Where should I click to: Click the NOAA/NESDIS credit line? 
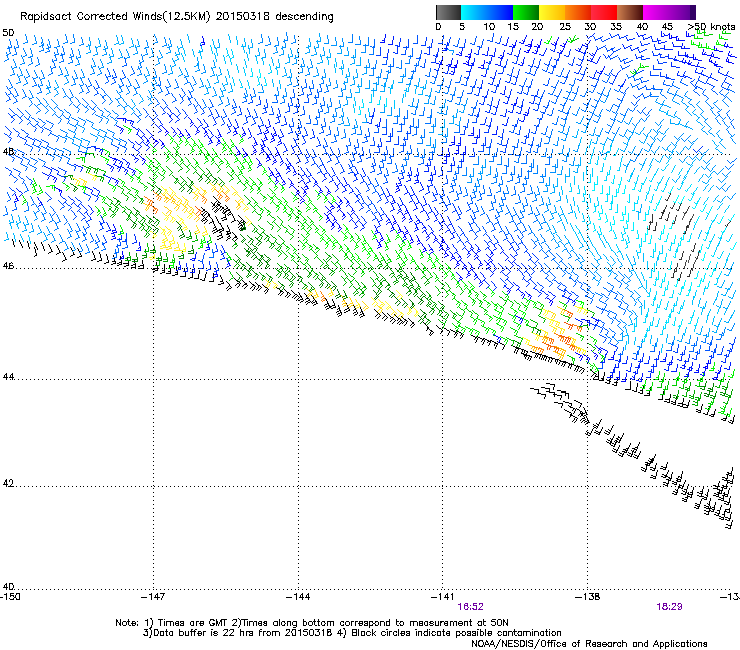589,644
